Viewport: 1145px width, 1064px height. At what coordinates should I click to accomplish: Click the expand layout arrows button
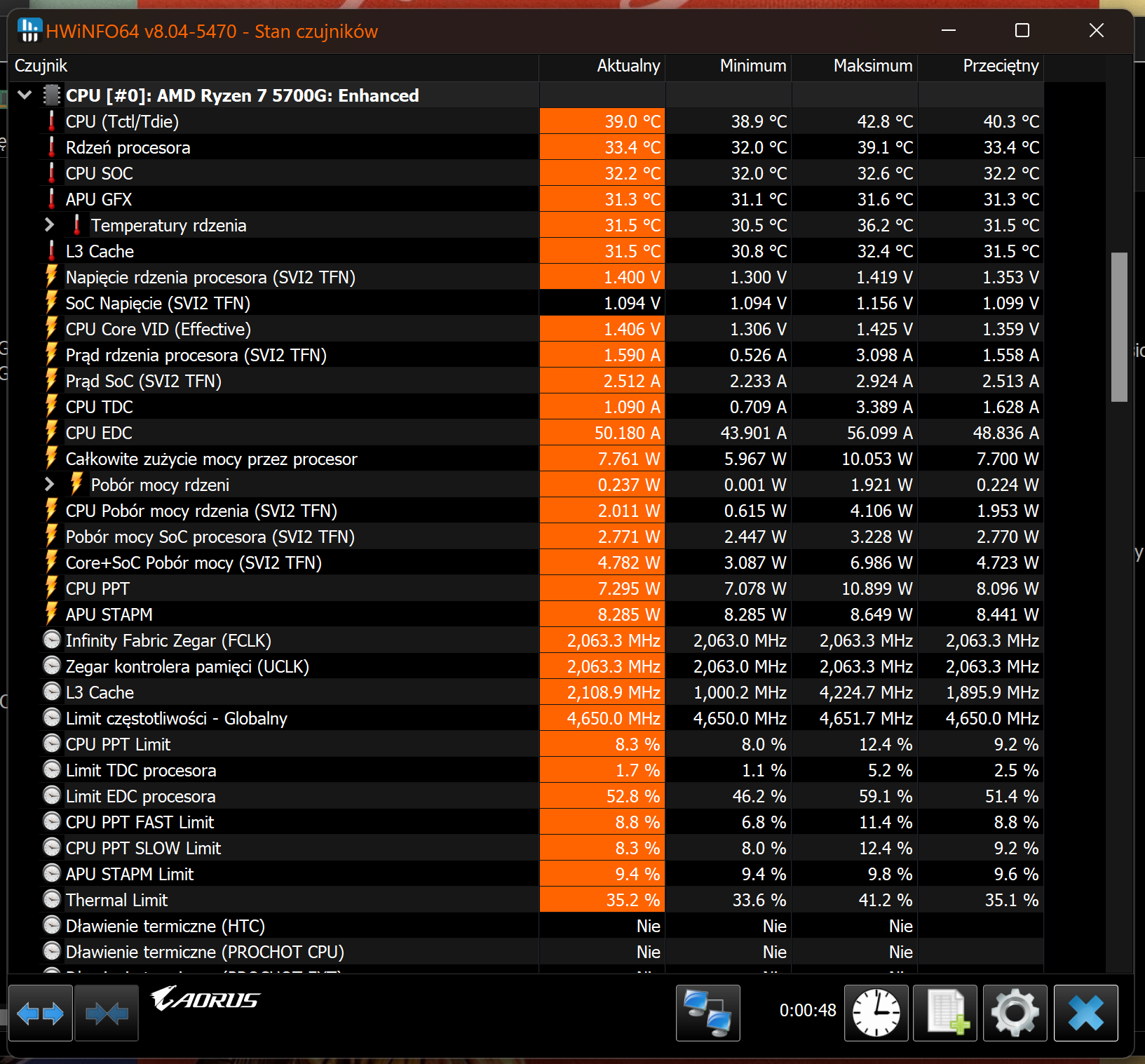[x=41, y=1014]
